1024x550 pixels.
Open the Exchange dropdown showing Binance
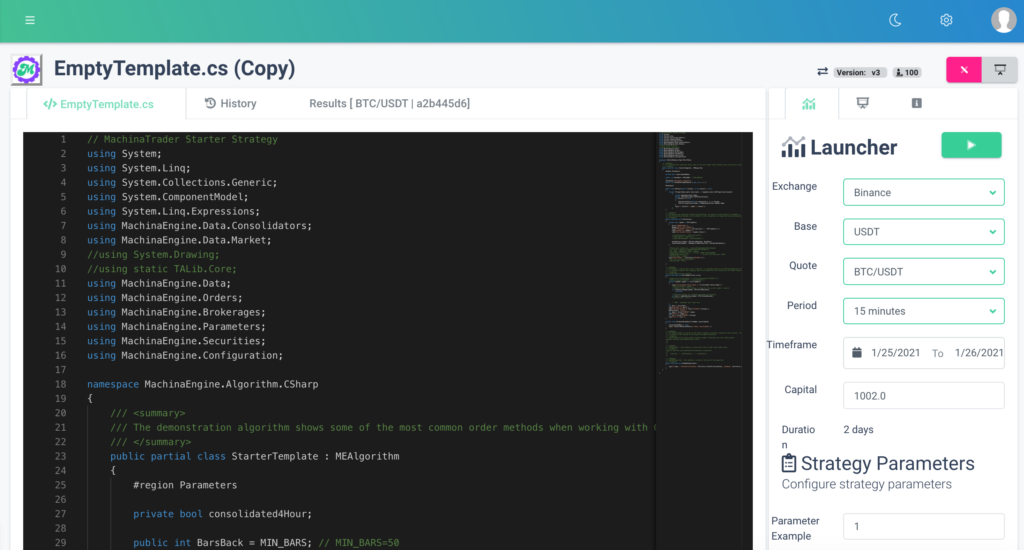coord(923,193)
